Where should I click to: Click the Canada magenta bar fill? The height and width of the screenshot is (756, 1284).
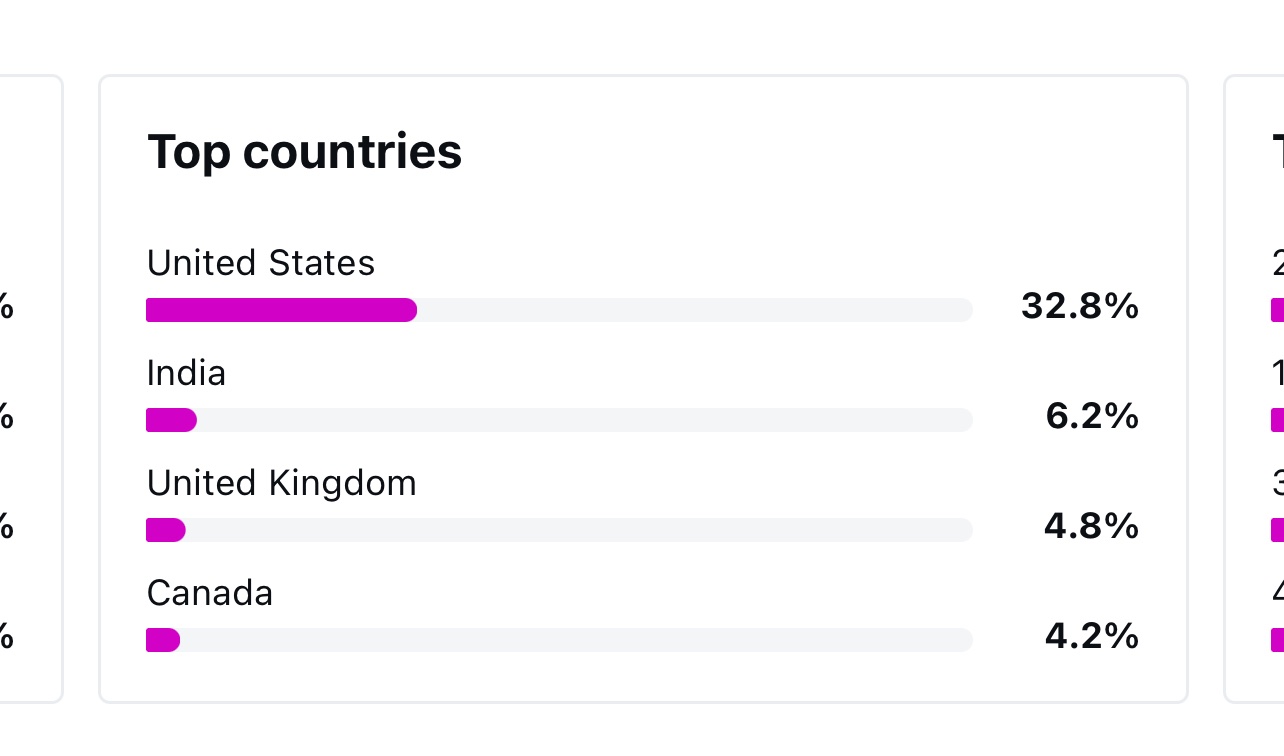tap(163, 640)
